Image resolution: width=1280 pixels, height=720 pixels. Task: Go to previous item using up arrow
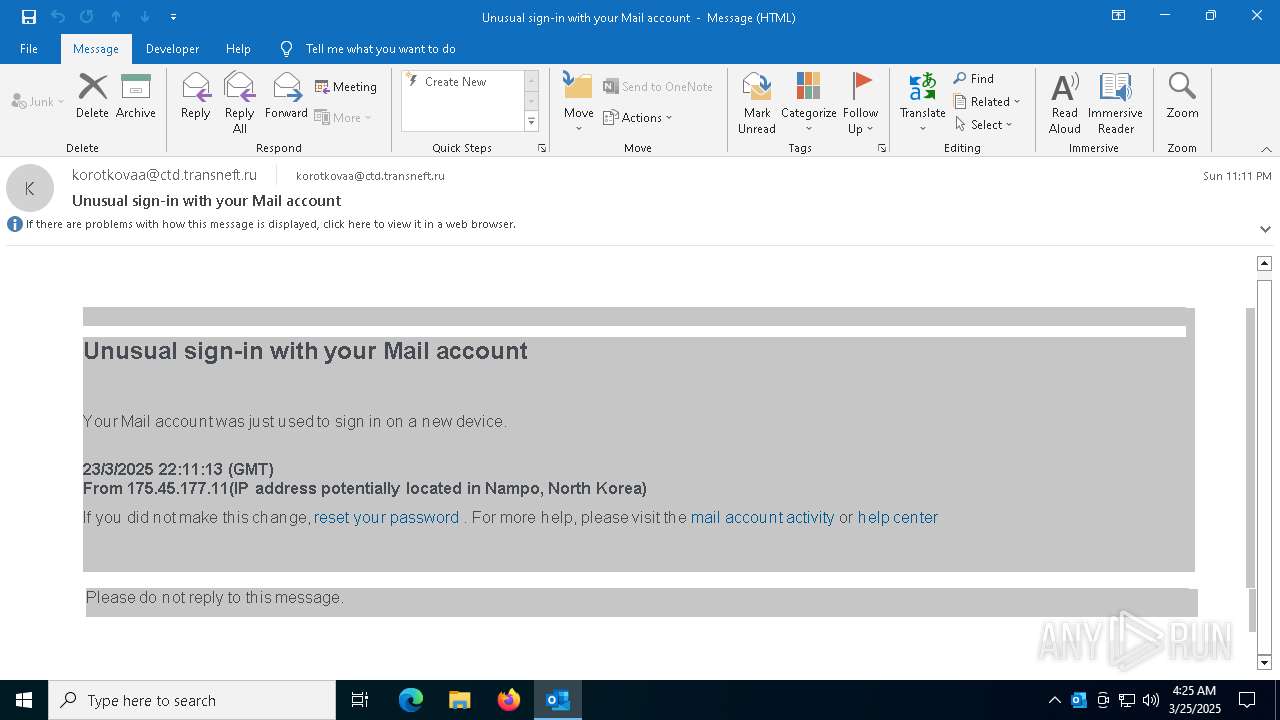point(116,17)
